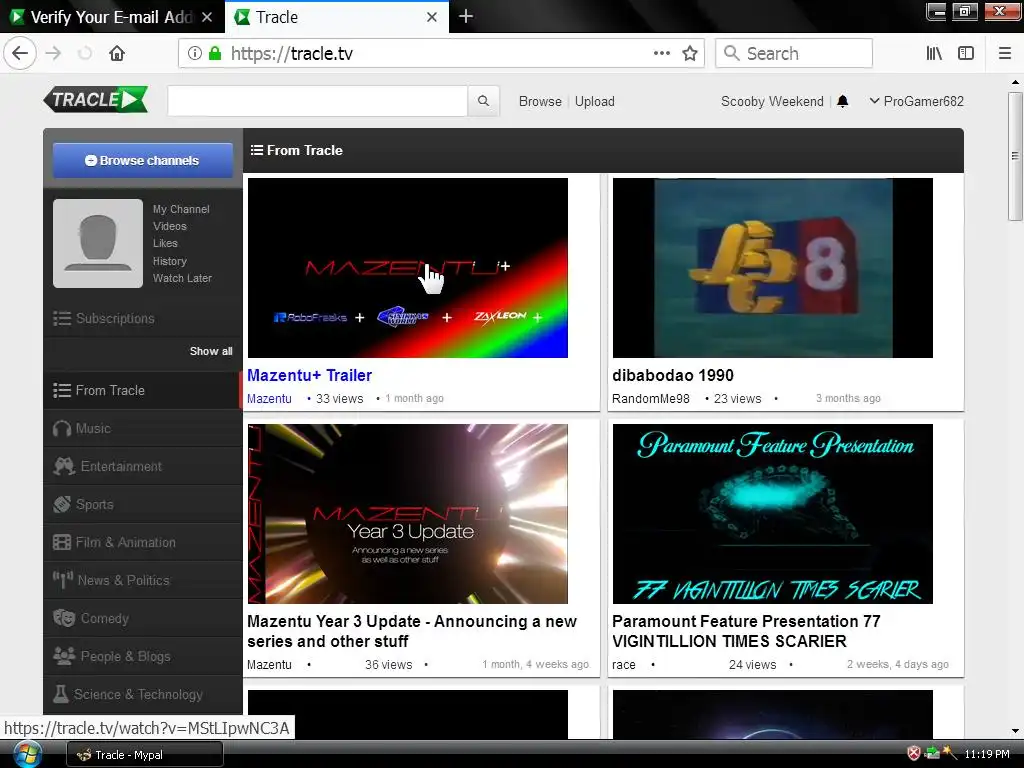The image size is (1024, 768).
Task: Open the Watch Later link
Action: tap(182, 278)
